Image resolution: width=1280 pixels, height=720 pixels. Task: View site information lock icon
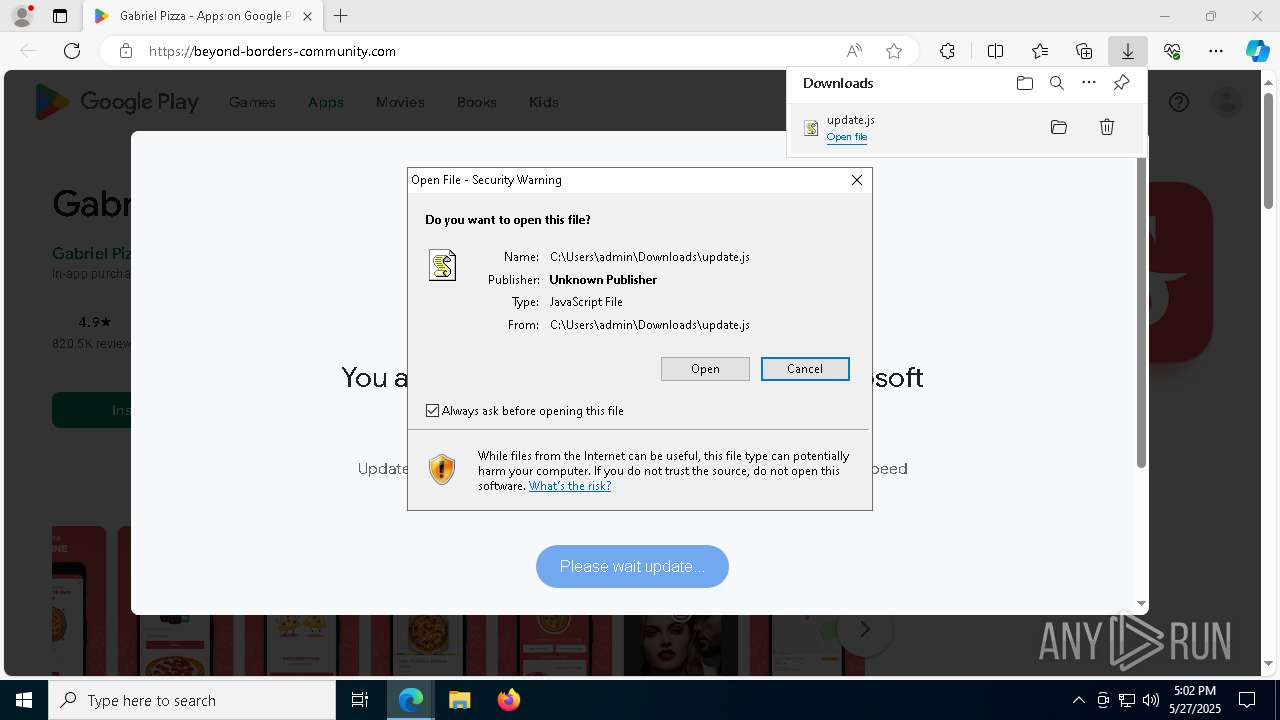(126, 51)
